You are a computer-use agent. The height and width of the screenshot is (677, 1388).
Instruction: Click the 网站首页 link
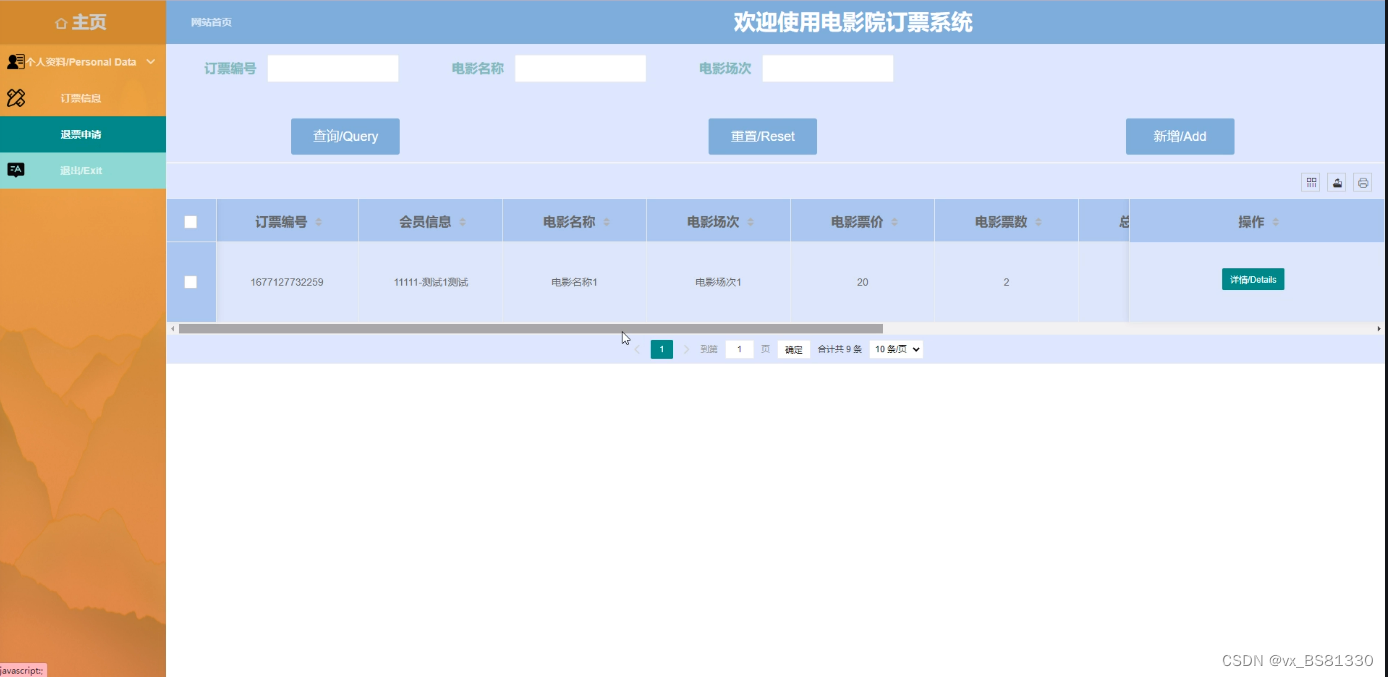click(211, 22)
